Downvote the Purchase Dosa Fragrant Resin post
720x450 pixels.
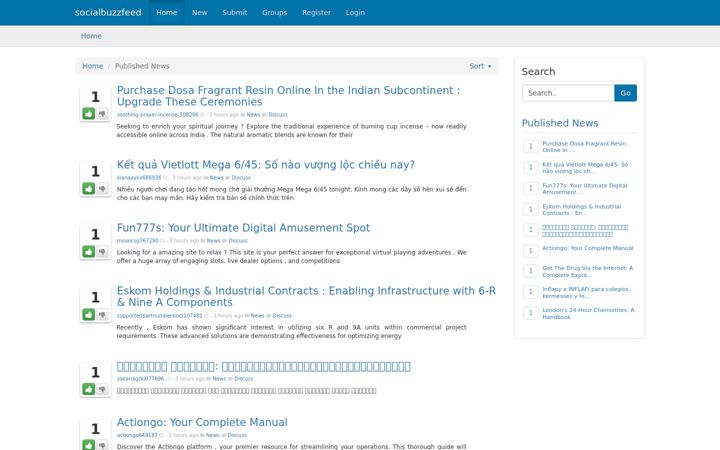click(x=102, y=113)
